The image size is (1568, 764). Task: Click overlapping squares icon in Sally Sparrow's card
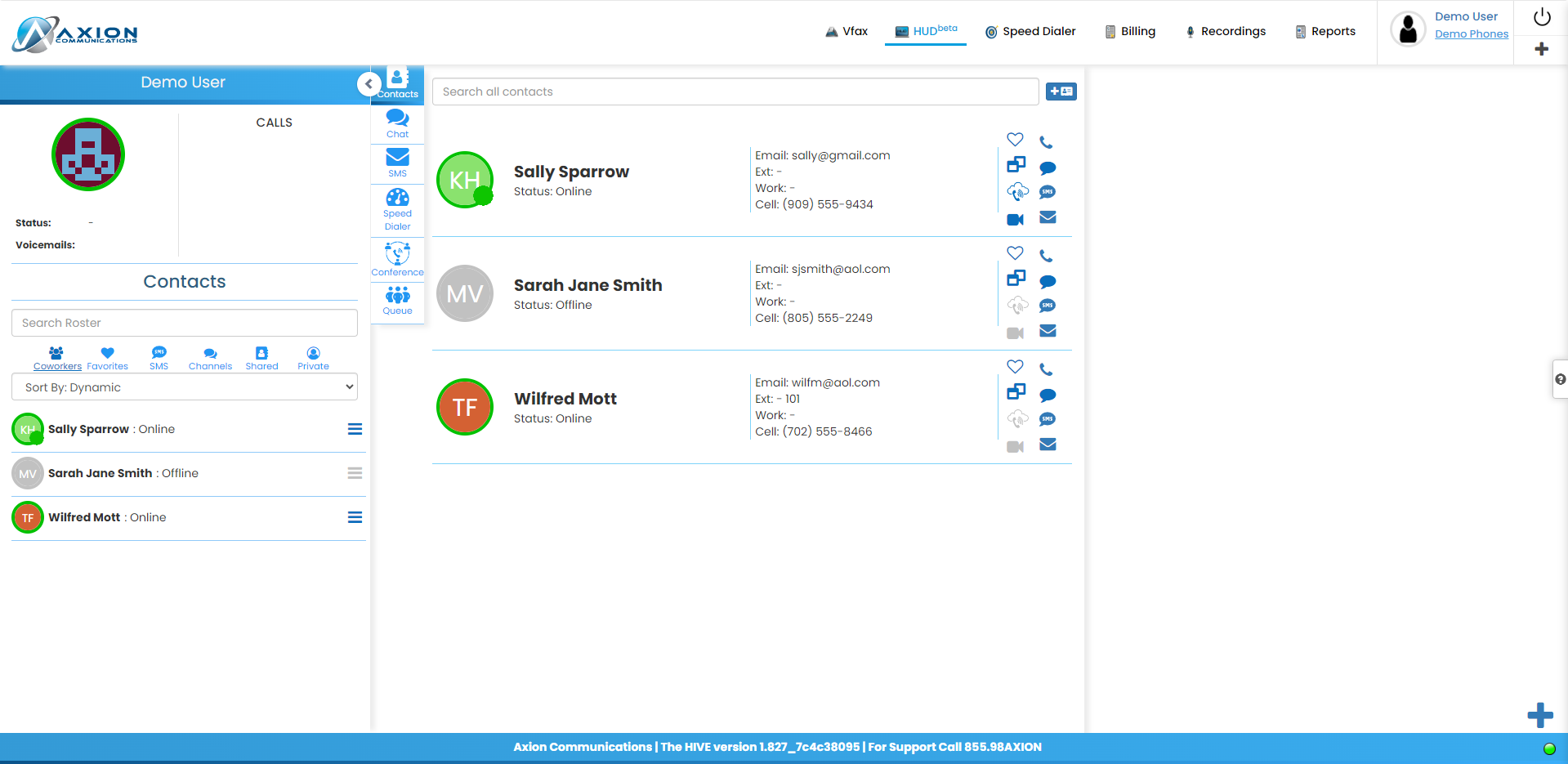[1016, 164]
